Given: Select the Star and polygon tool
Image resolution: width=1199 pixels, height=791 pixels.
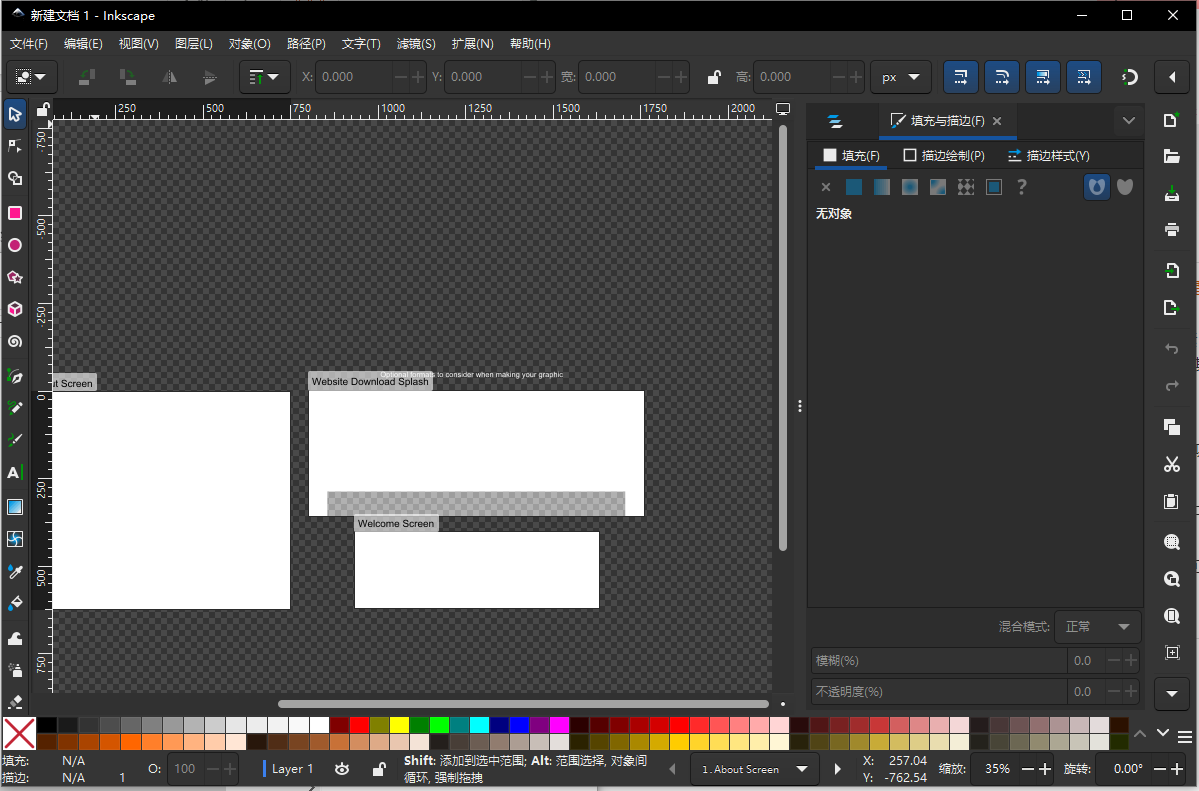Looking at the screenshot, I should click(15, 277).
